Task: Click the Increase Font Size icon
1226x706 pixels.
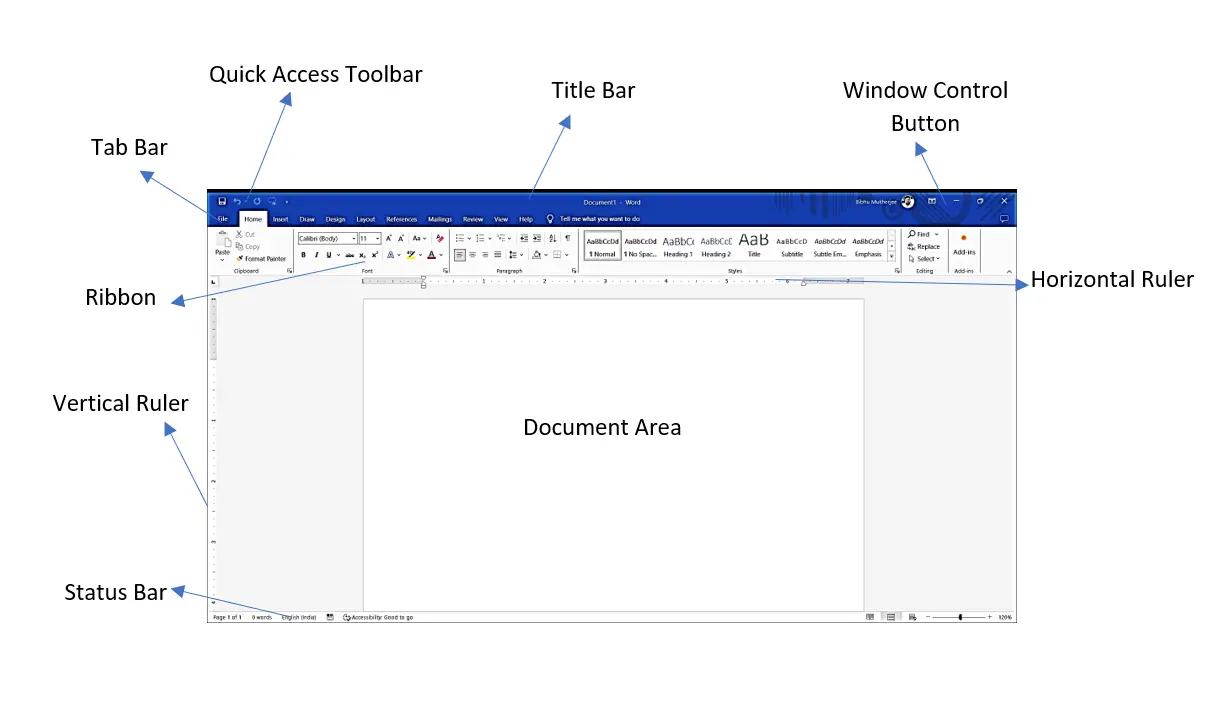Action: (389, 239)
